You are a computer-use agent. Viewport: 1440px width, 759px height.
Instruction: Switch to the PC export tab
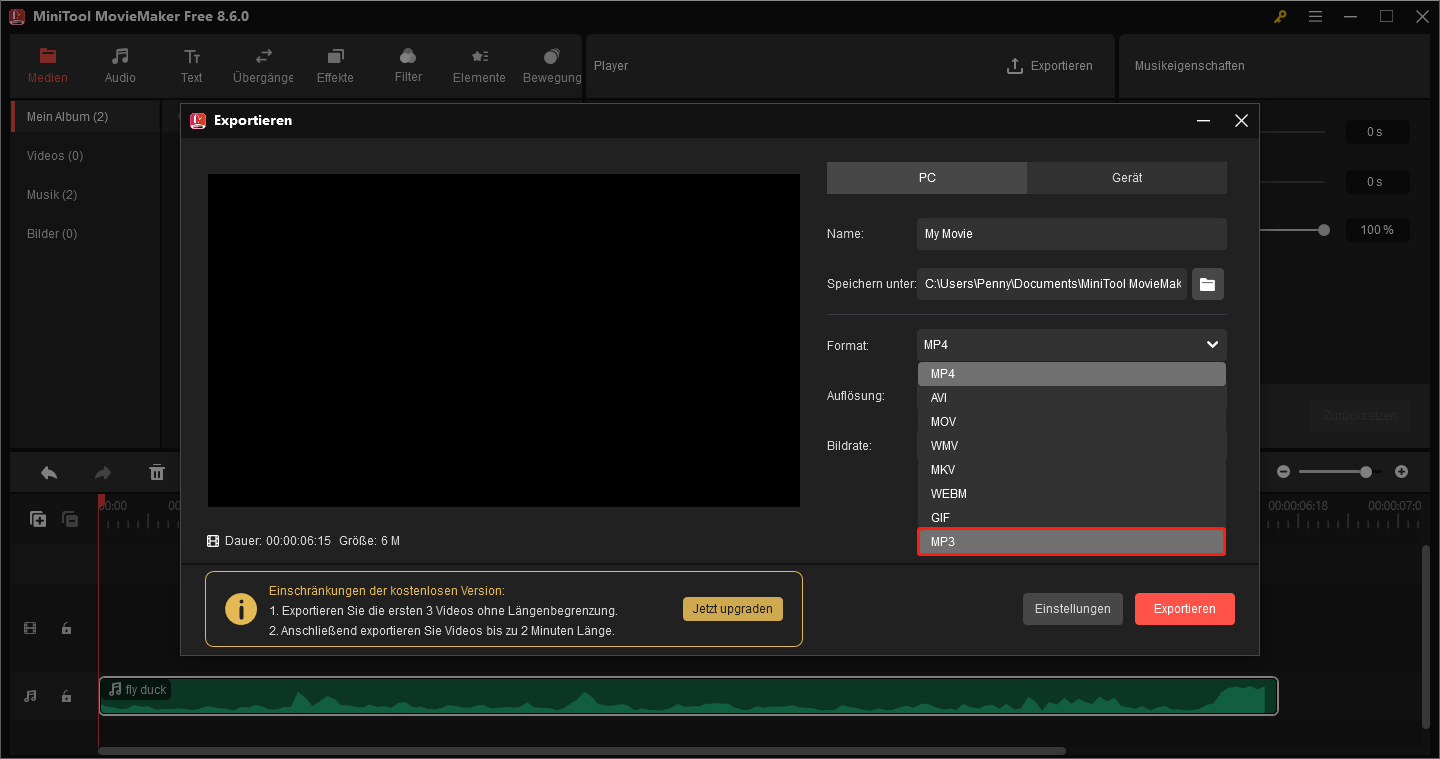coord(927,178)
